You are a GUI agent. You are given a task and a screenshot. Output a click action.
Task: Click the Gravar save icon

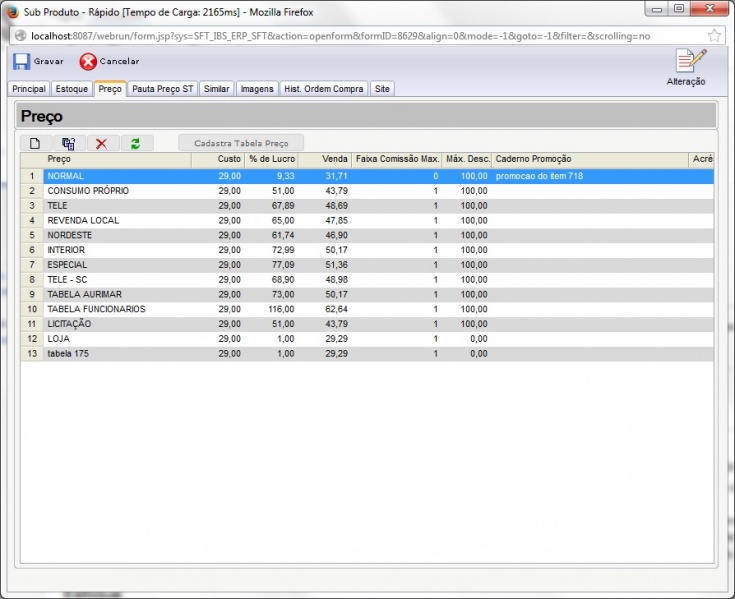point(22,61)
